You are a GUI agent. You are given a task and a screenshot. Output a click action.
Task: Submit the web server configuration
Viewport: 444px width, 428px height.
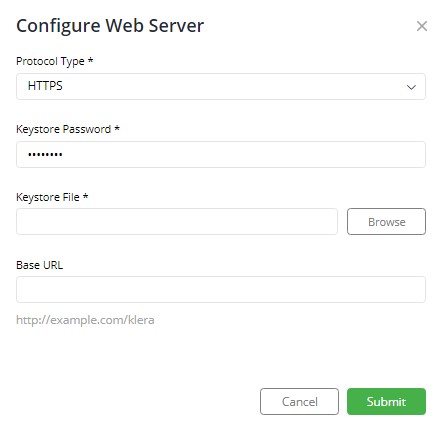click(386, 401)
